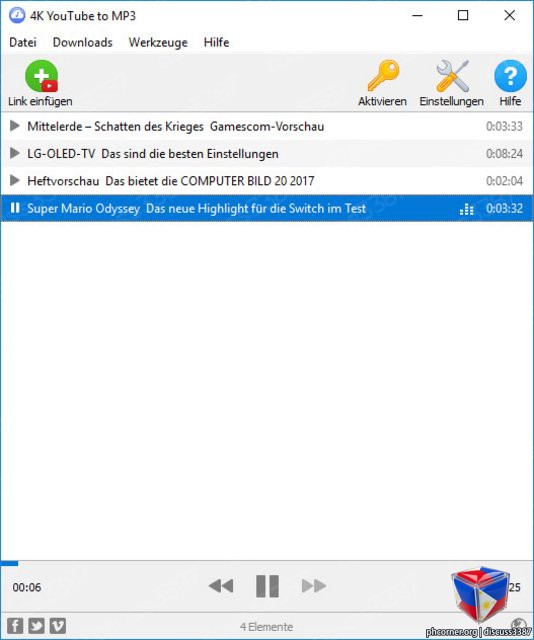
Task: Click the 0:03:32 duration value
Action: (504, 209)
